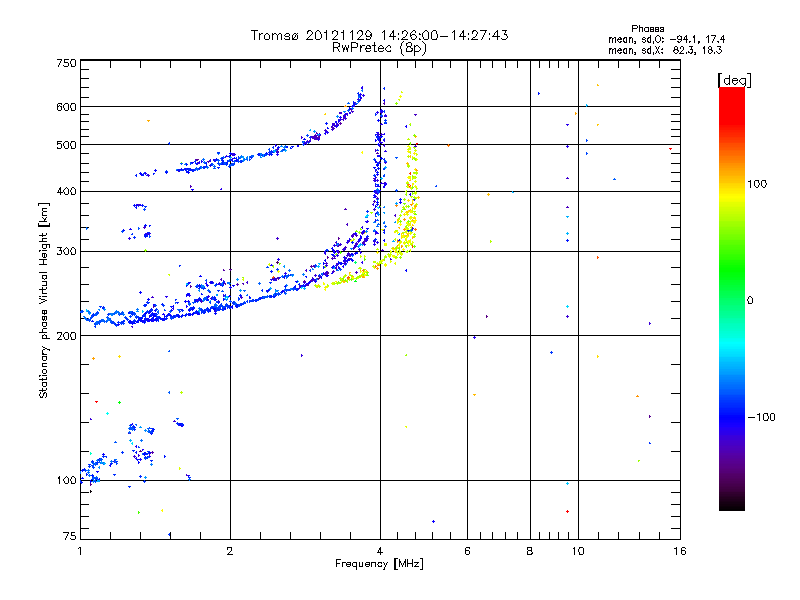
Task: Click the x-axis '6' tick label
Action: [x=467, y=551]
